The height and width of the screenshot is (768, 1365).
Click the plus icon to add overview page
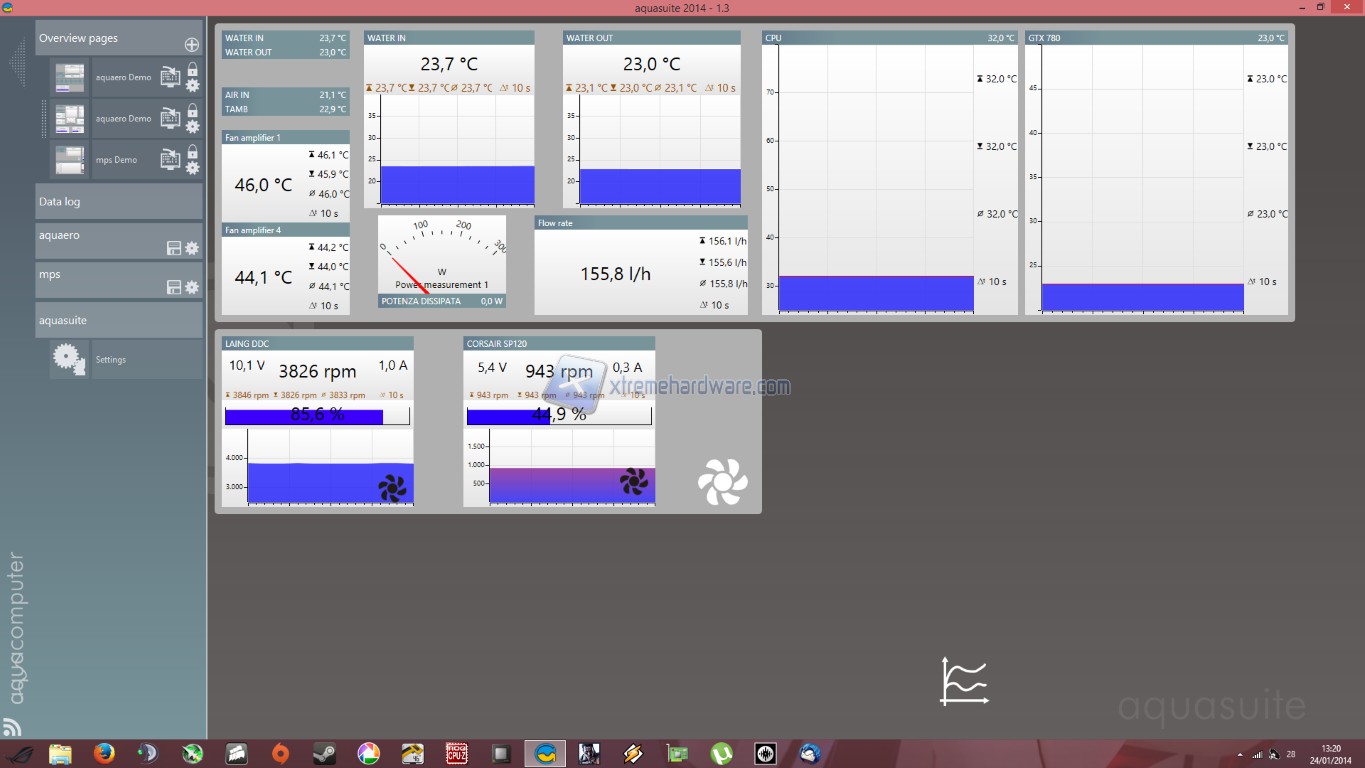(191, 46)
